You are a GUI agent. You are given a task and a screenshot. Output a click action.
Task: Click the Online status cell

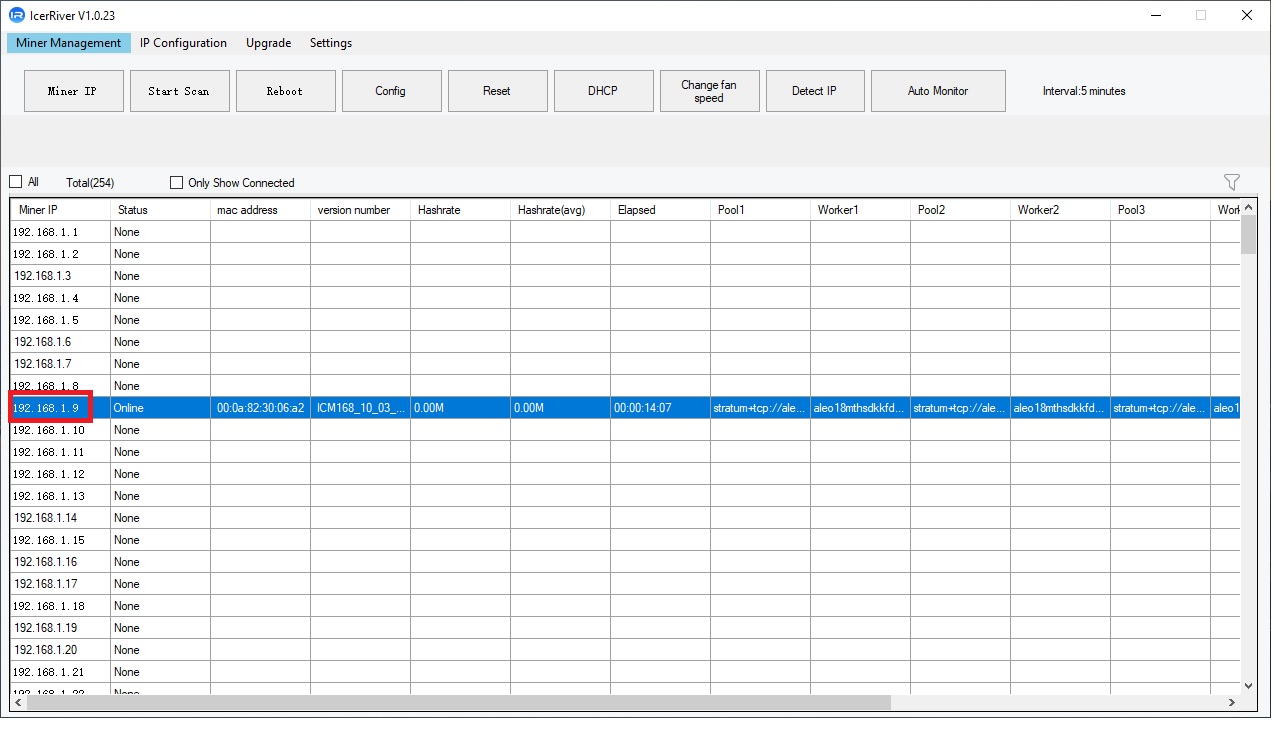click(x=161, y=408)
